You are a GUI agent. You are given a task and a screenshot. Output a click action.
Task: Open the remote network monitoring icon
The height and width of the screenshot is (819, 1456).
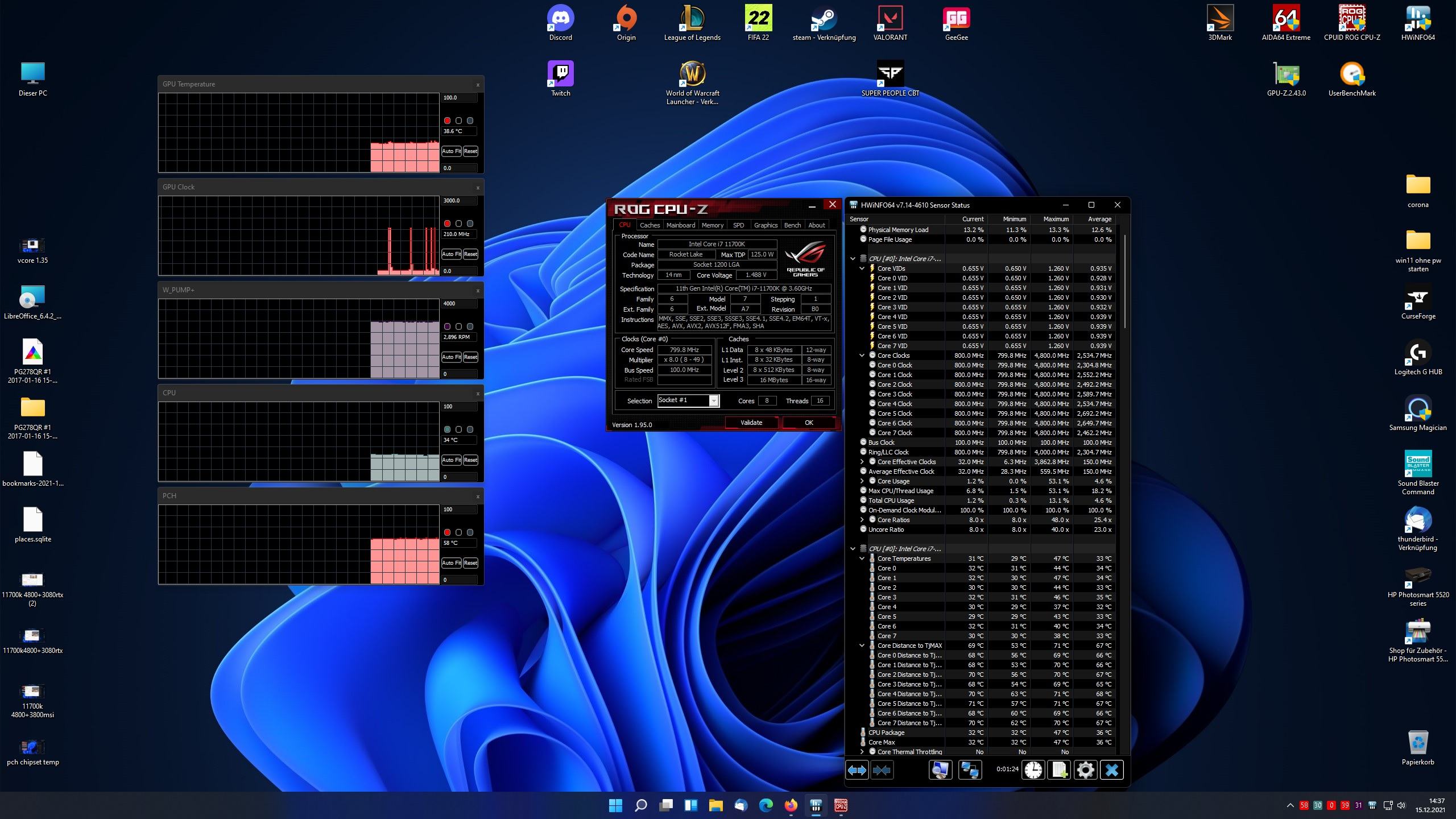pos(969,770)
